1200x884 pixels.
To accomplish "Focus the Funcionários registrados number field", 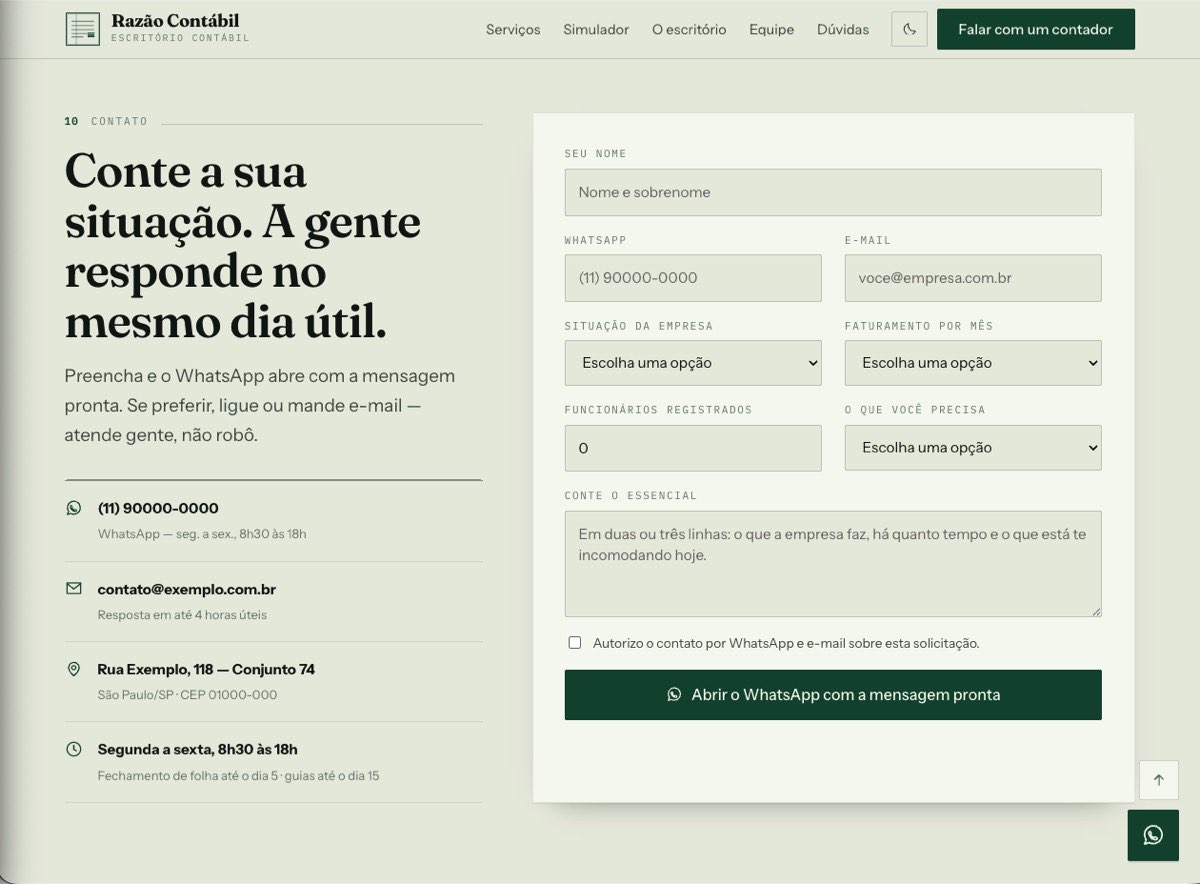I will (x=693, y=448).
